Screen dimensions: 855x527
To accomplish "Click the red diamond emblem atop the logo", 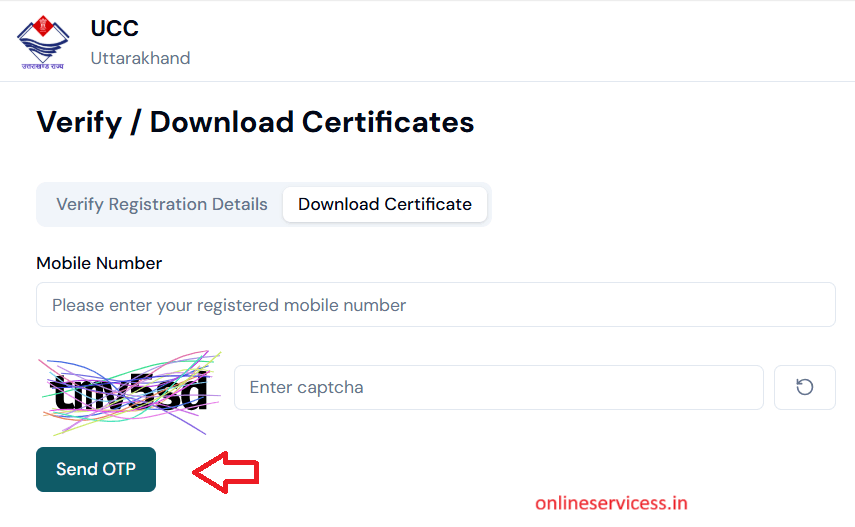I will [x=43, y=25].
